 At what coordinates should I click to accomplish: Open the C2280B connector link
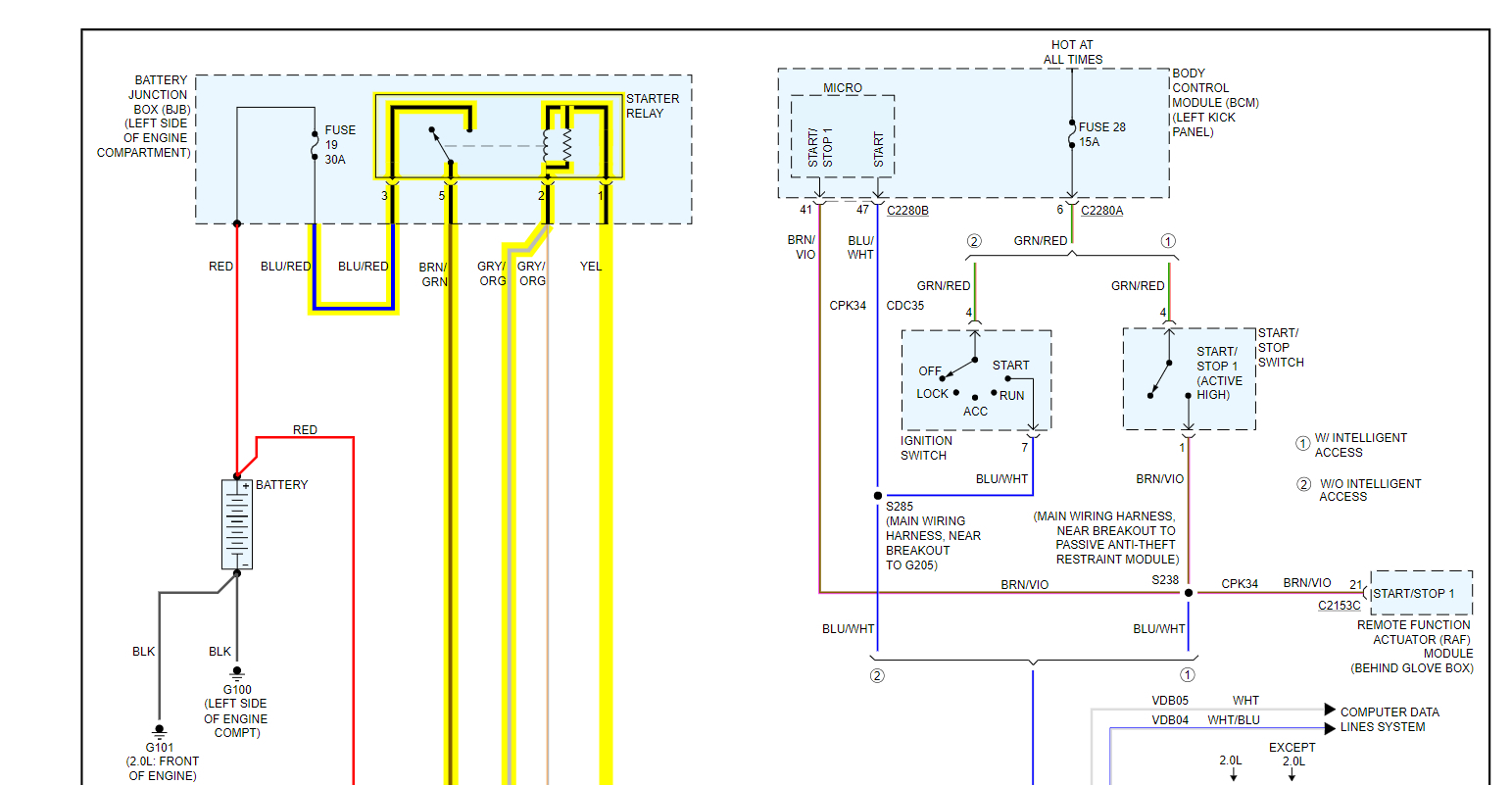click(x=907, y=211)
